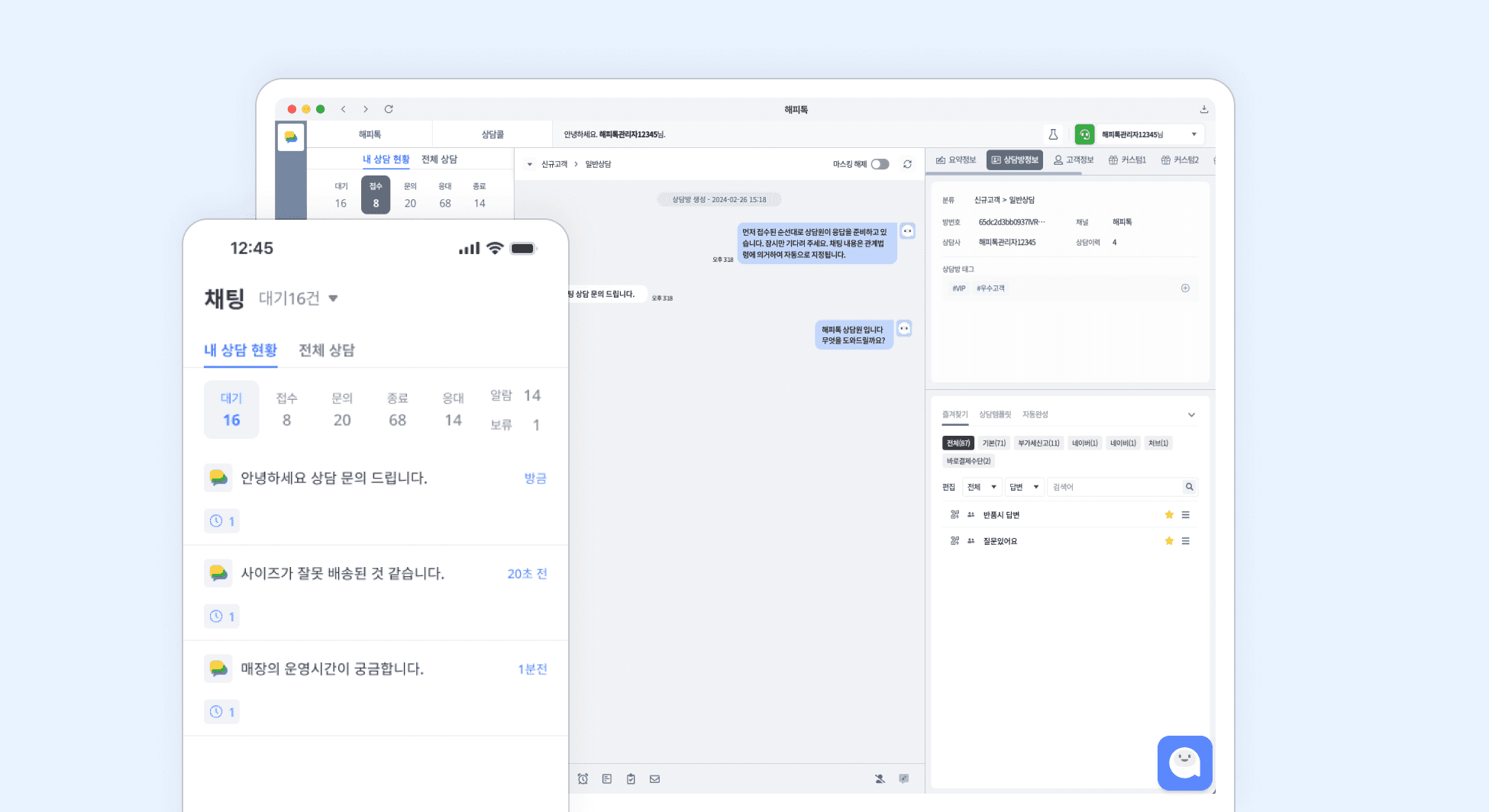
Task: Click the crossed-out user icon below chat
Action: 880,778
